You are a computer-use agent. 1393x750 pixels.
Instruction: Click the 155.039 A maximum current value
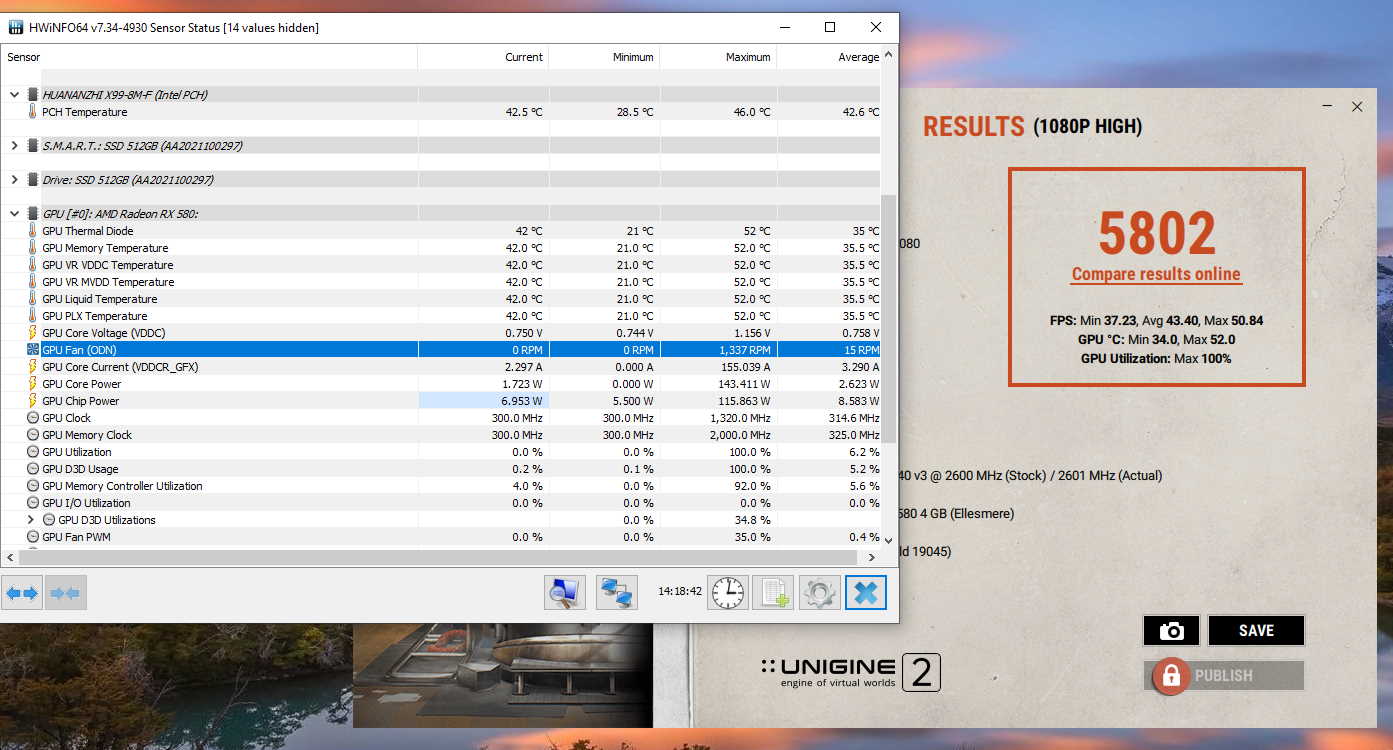click(x=741, y=367)
